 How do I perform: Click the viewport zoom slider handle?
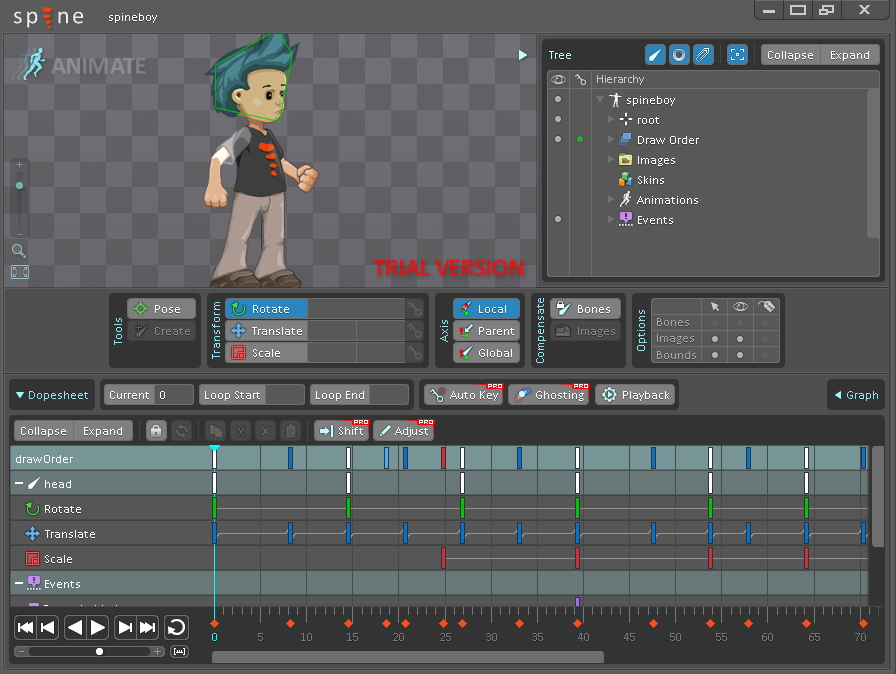[19, 186]
